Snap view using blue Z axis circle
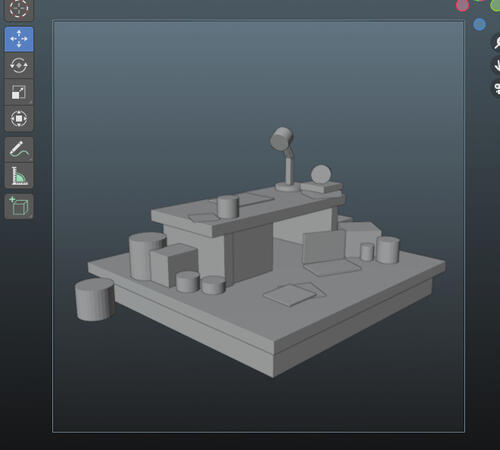Viewport: 500px width, 450px height. pyautogui.click(x=479, y=24)
